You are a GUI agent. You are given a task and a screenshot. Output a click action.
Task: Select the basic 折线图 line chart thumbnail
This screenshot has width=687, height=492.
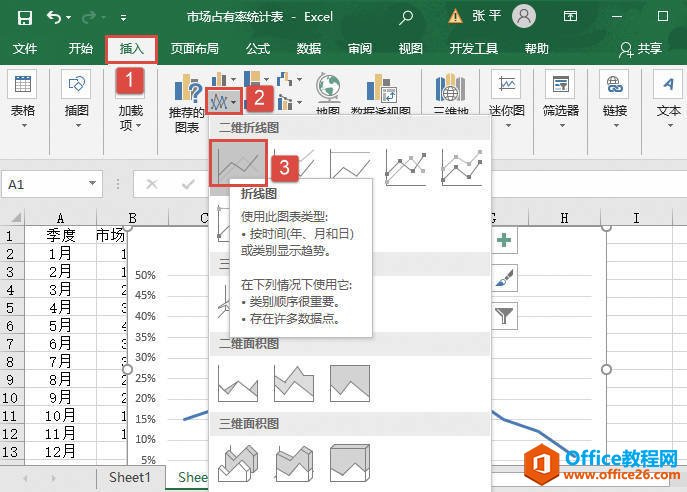(238, 163)
